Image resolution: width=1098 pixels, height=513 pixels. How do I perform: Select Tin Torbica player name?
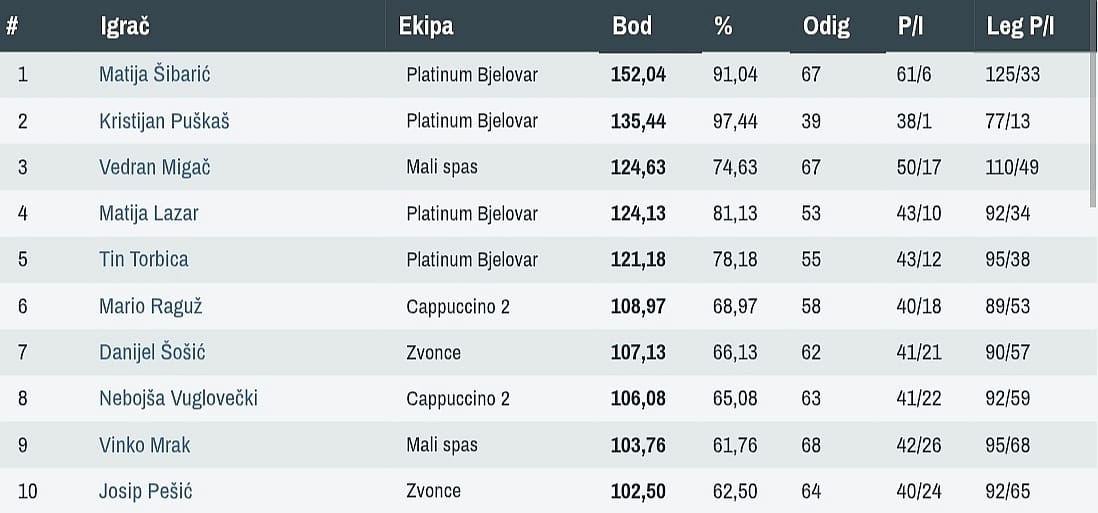[x=144, y=259]
